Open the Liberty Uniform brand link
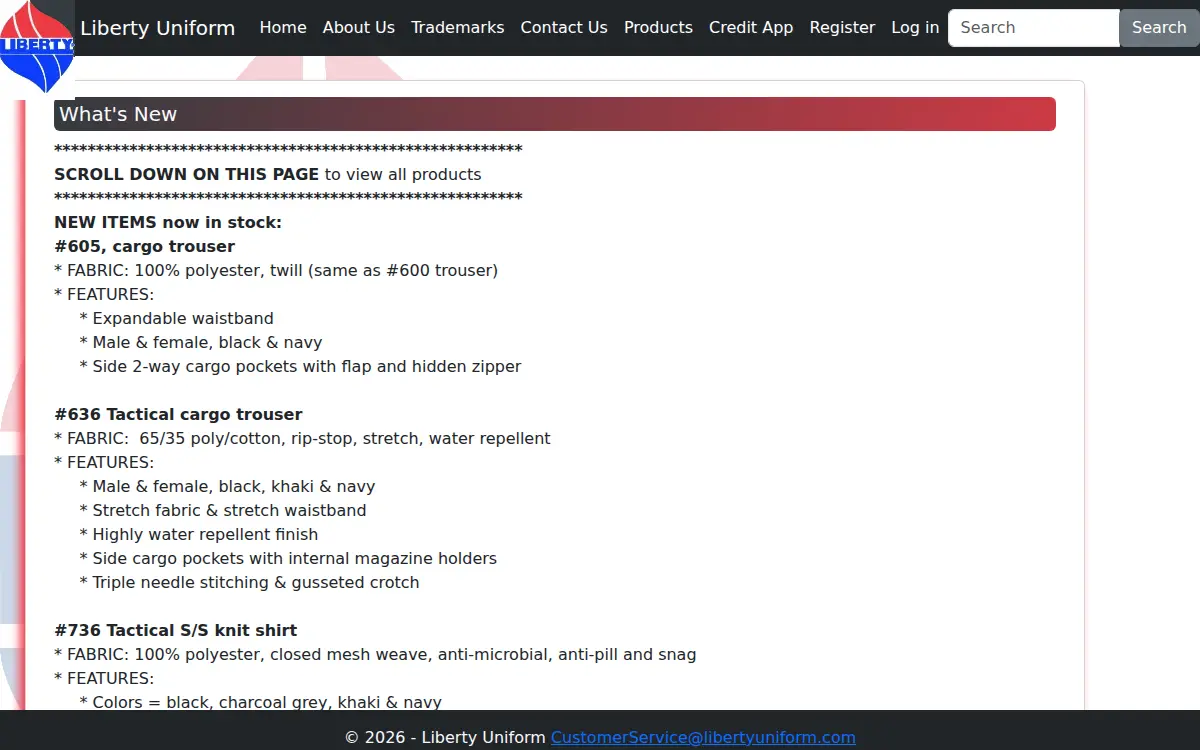Screen dimensions: 1200x750 pyautogui.click(x=158, y=28)
